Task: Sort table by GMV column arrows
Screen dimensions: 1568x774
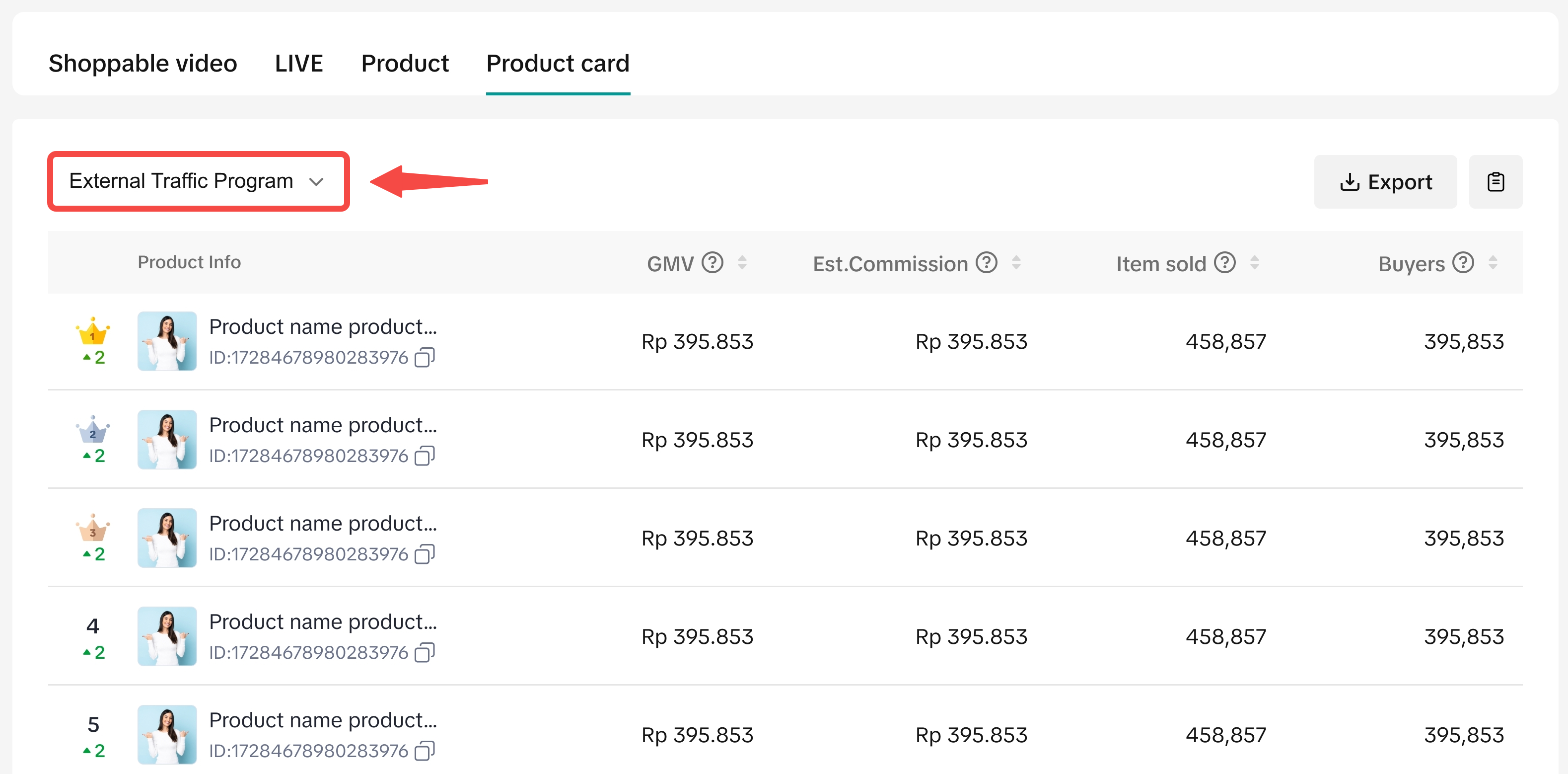Action: [x=742, y=263]
